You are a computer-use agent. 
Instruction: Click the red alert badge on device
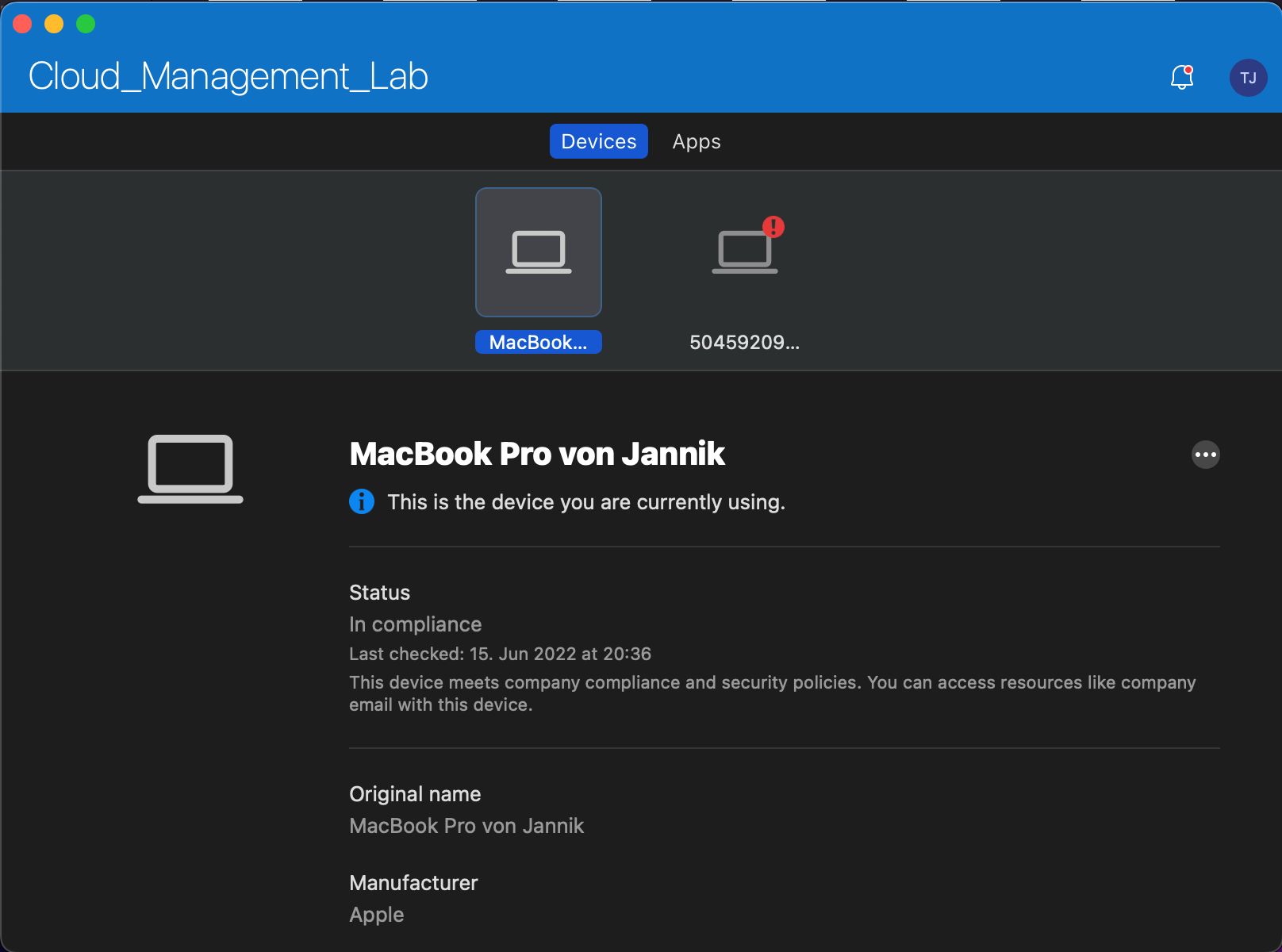pyautogui.click(x=773, y=227)
